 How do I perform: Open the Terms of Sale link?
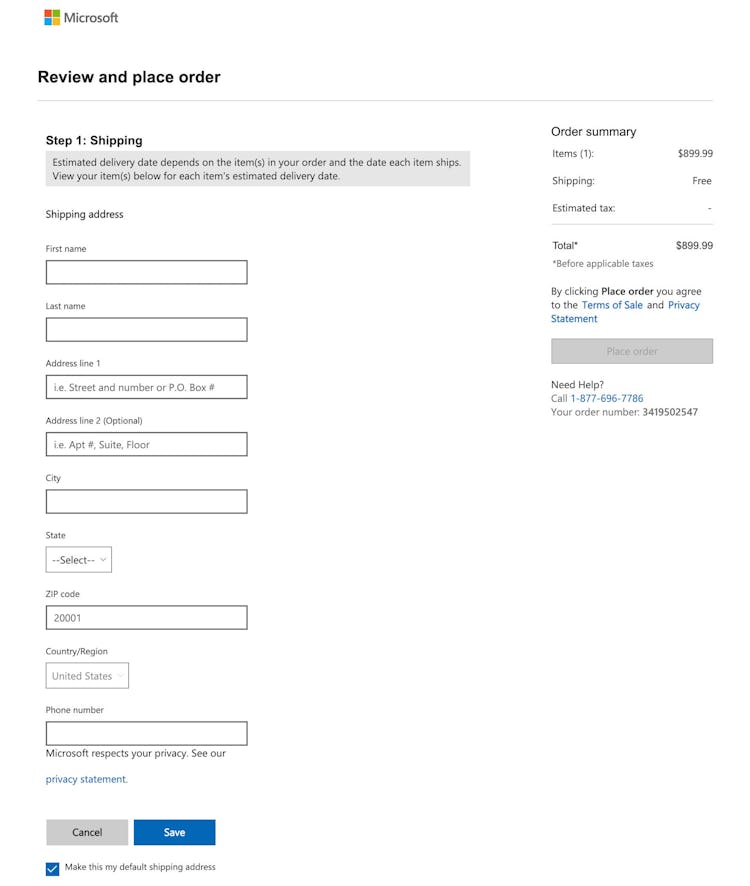point(612,304)
